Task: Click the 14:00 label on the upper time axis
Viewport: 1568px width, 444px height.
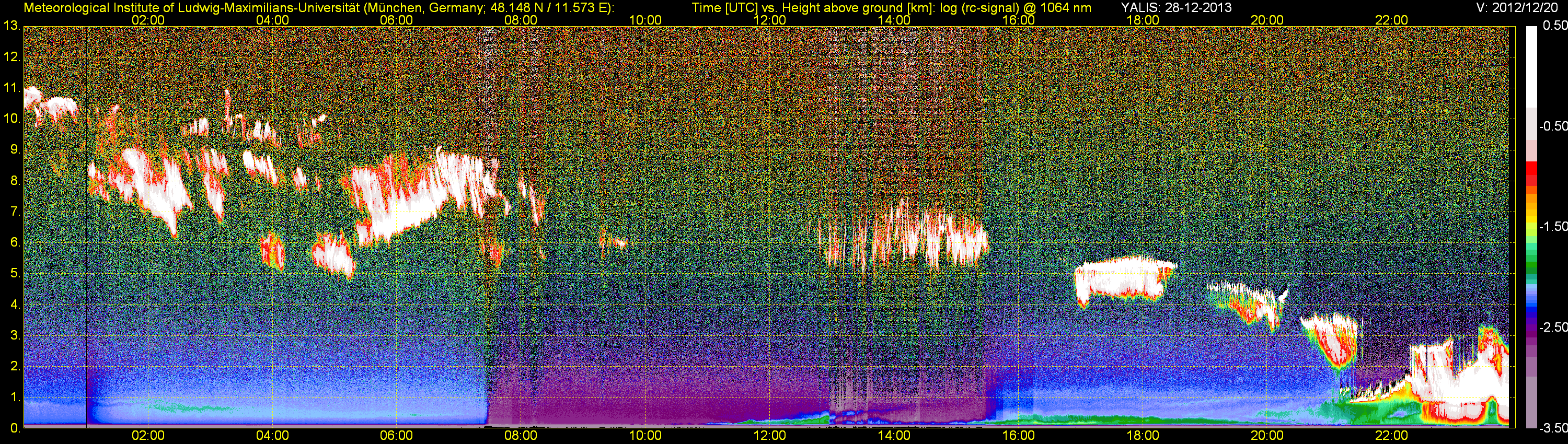Action: click(x=894, y=20)
